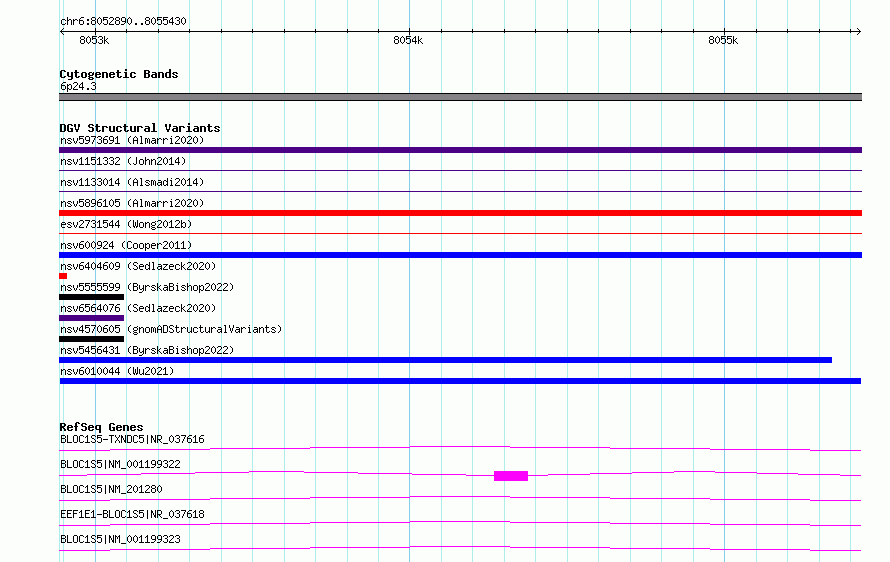Select the purple nsv6564076 variant bar
Image resolution: width=890 pixels, height=562 pixels.
click(91, 318)
